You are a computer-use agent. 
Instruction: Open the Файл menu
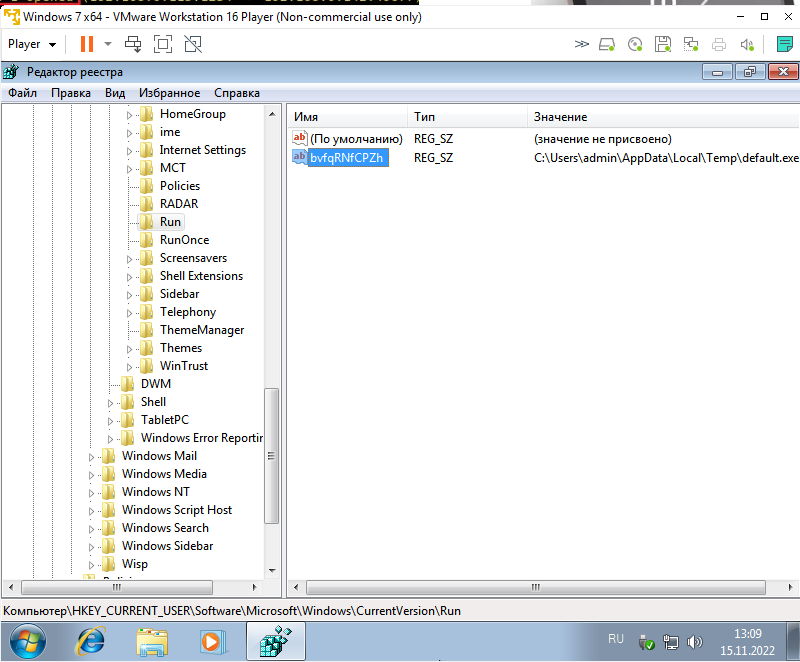(22, 93)
